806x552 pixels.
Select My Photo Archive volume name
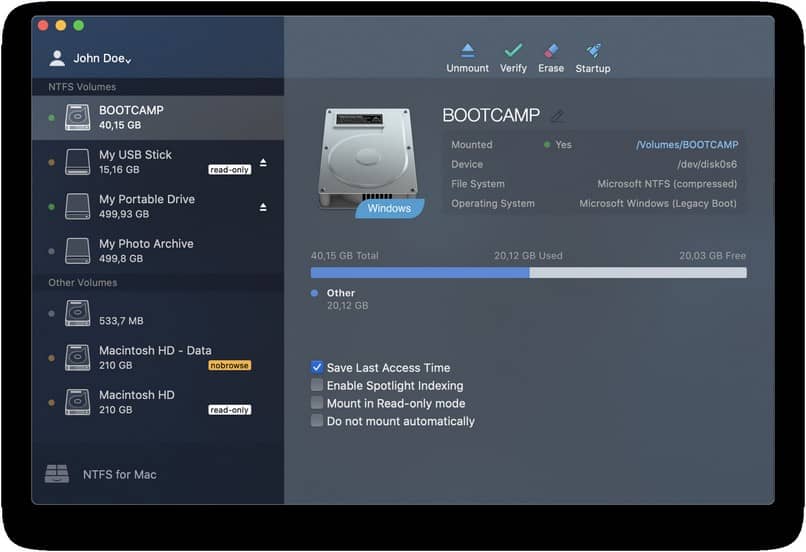pyautogui.click(x=146, y=244)
